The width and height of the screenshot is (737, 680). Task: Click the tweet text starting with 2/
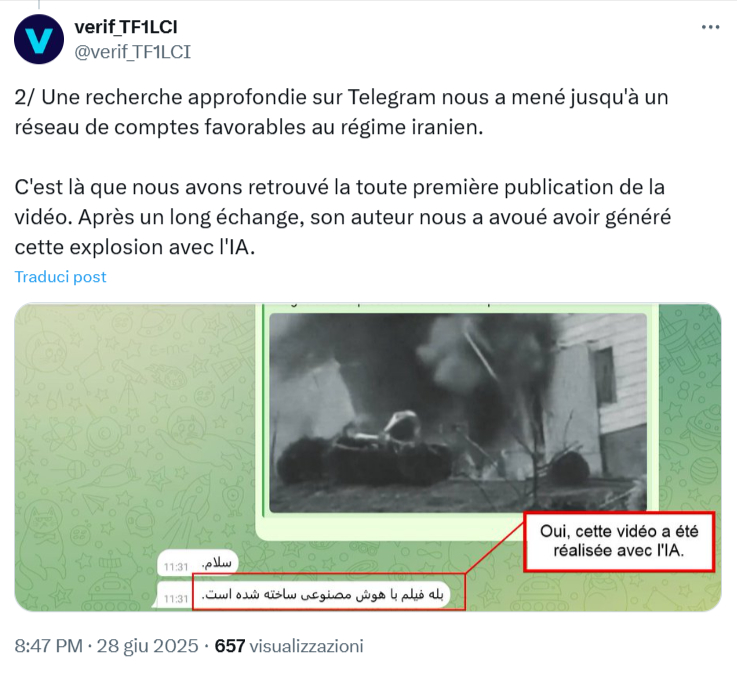click(x=341, y=112)
